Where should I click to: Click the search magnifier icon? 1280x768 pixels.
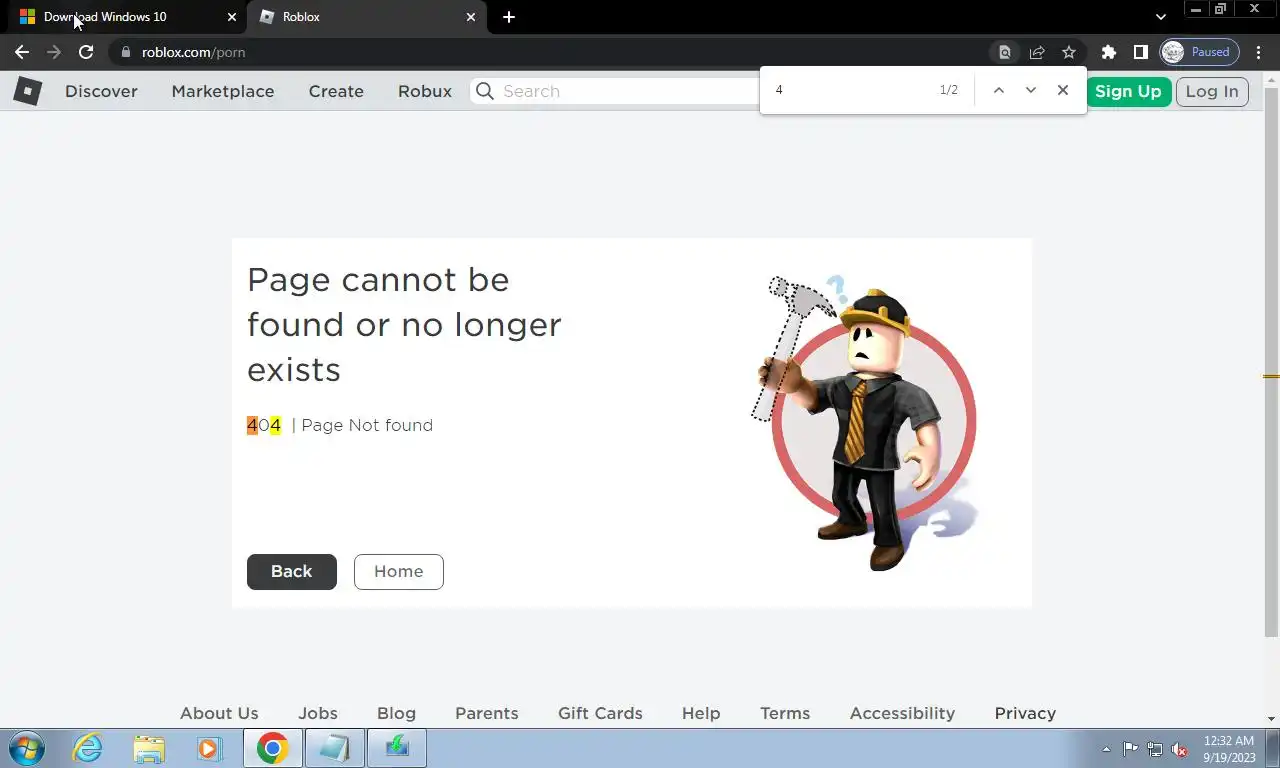(485, 91)
